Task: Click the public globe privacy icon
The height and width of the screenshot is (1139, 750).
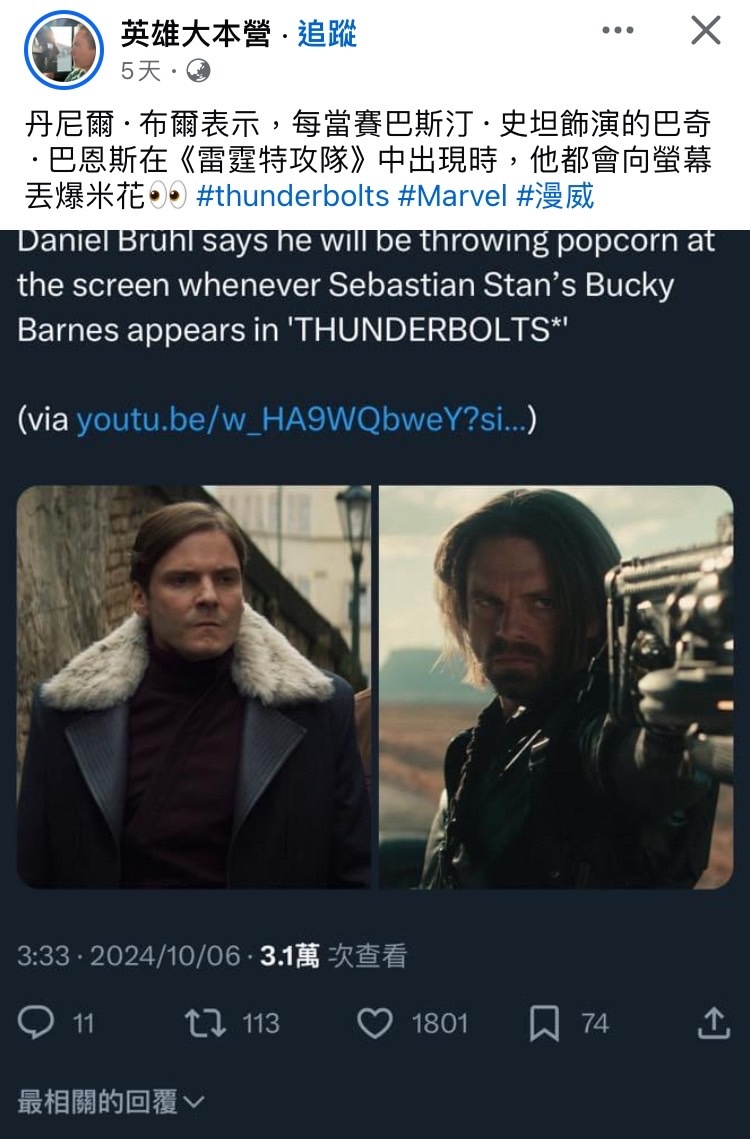Action: pyautogui.click(x=198, y=70)
